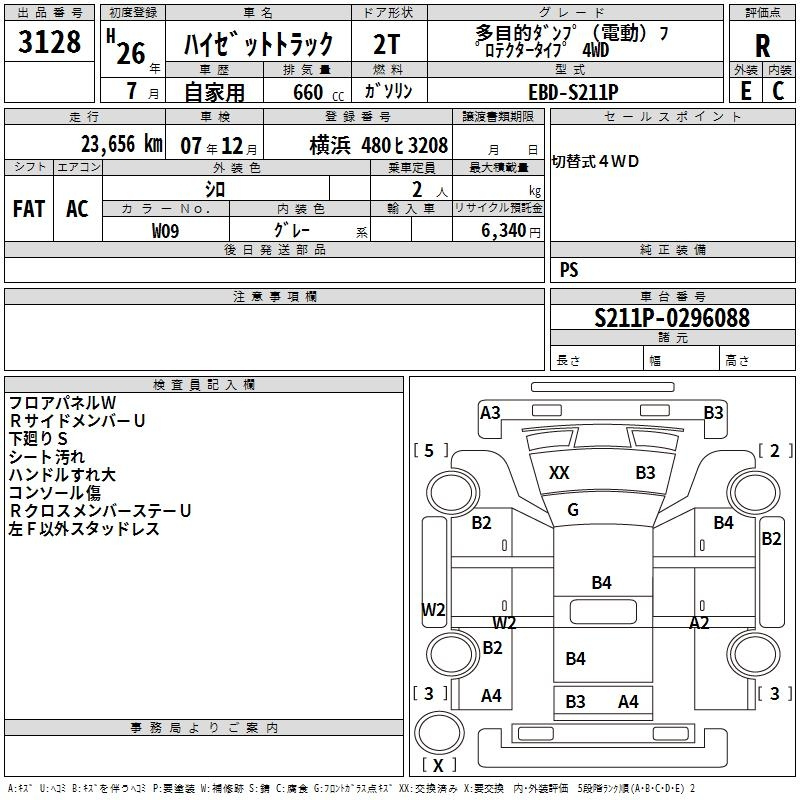Click the A3 mark on the front bumper

[x=490, y=413]
